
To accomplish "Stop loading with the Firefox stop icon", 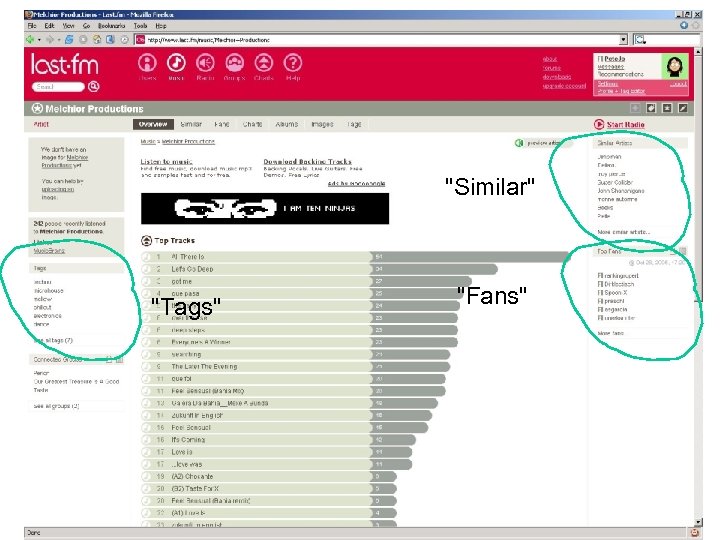I will click(83, 39).
